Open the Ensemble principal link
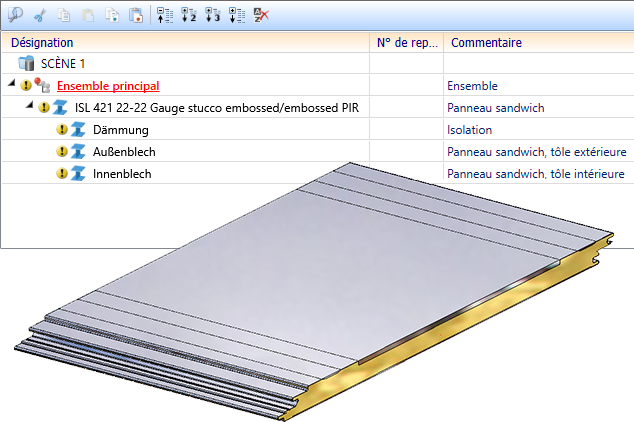 tap(108, 86)
